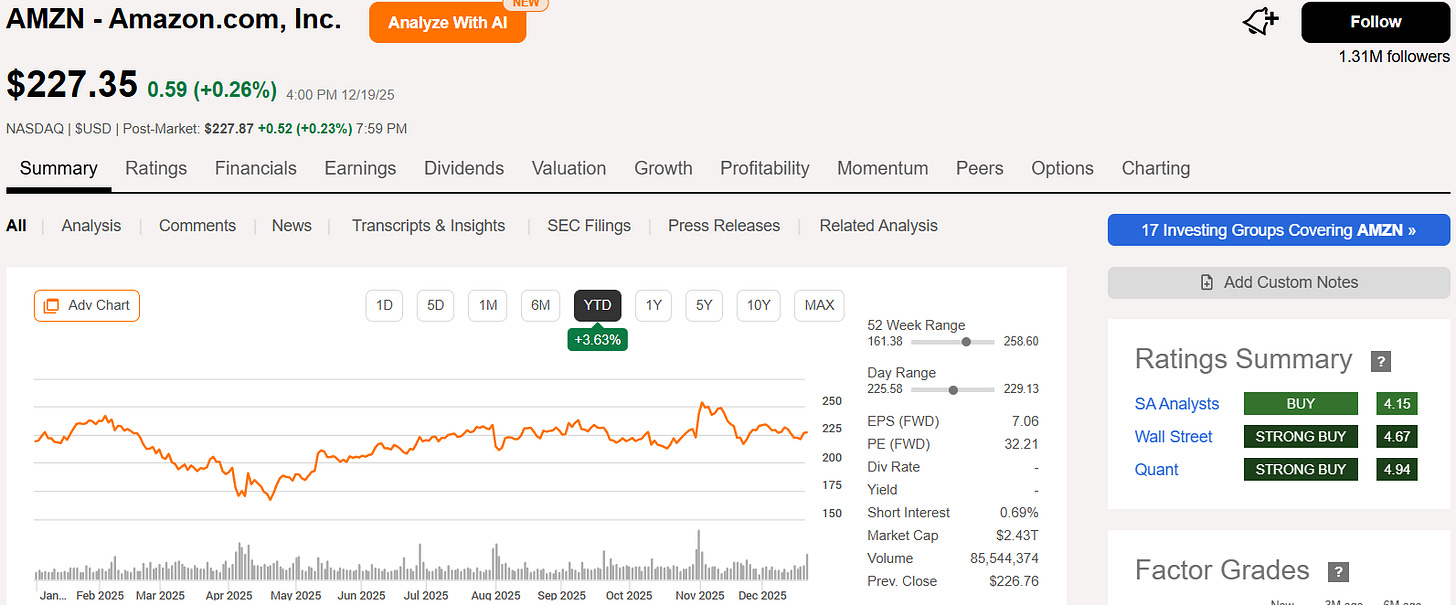Filter by Analysis

coord(91,225)
